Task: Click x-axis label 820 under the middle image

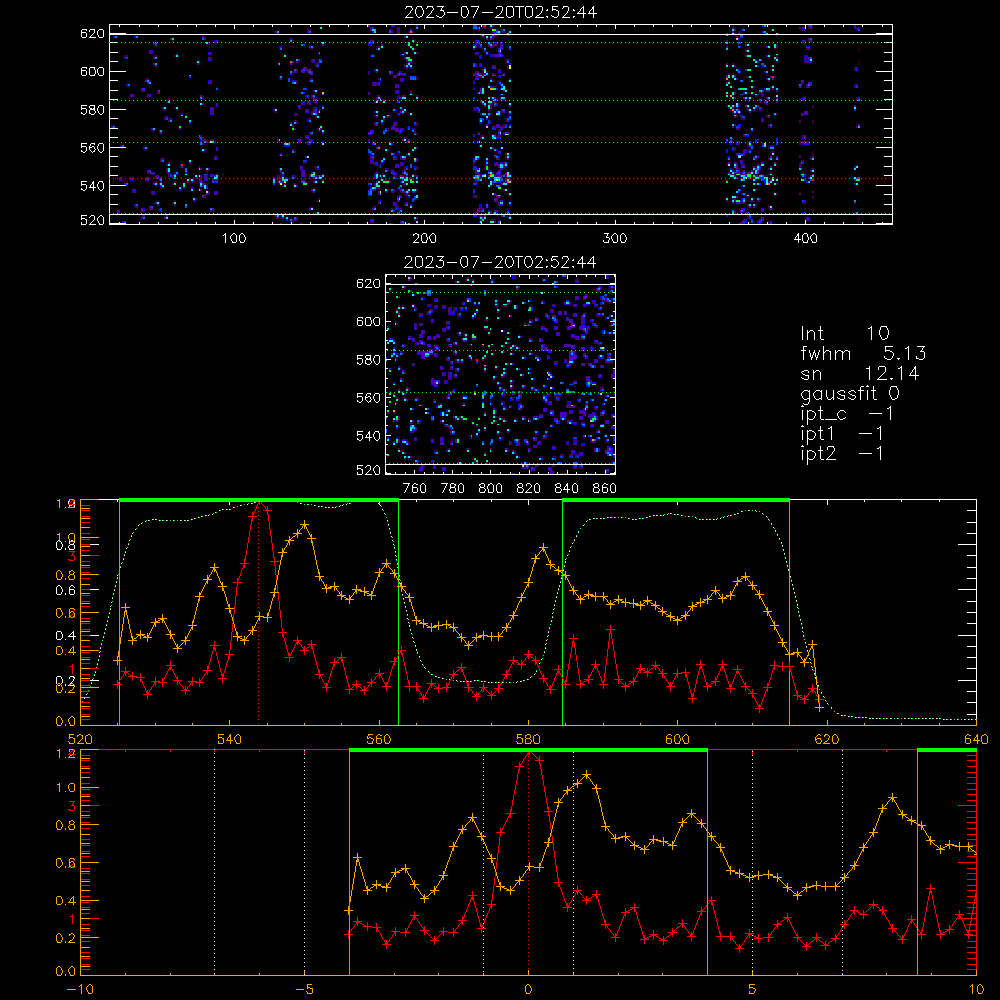Action: (529, 489)
